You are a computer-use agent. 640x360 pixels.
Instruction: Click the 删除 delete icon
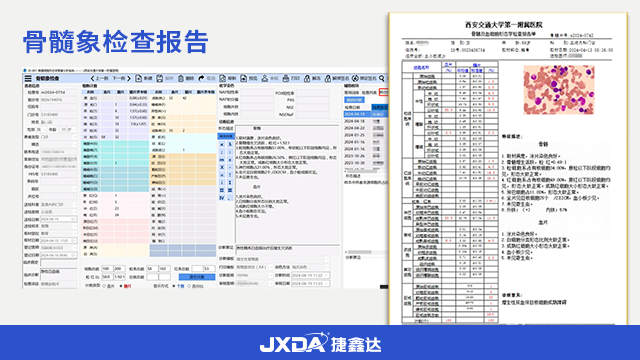[180, 78]
